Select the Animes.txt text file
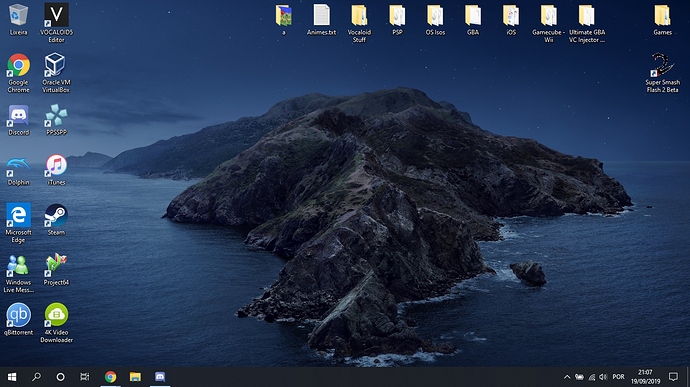Viewport: 690px width, 387px height. (321, 20)
